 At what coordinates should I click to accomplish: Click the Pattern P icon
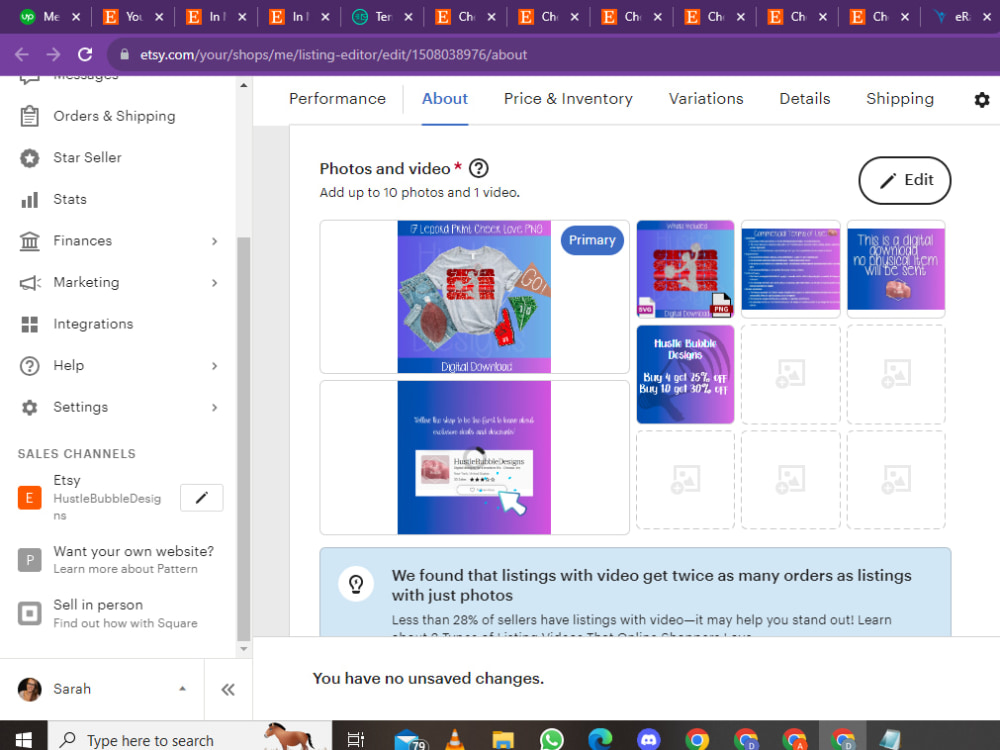(x=29, y=560)
